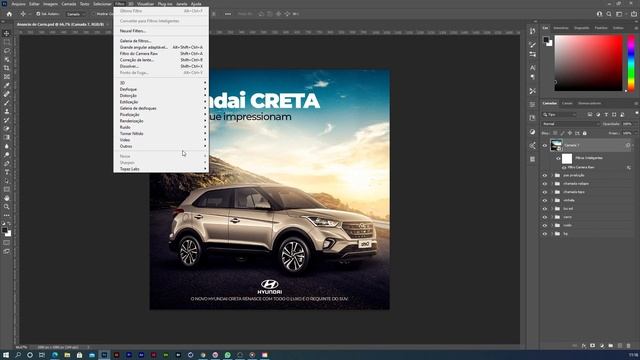Select the Crop tool
Image resolution: width=640 pixels, height=360 pixels.
(7, 68)
